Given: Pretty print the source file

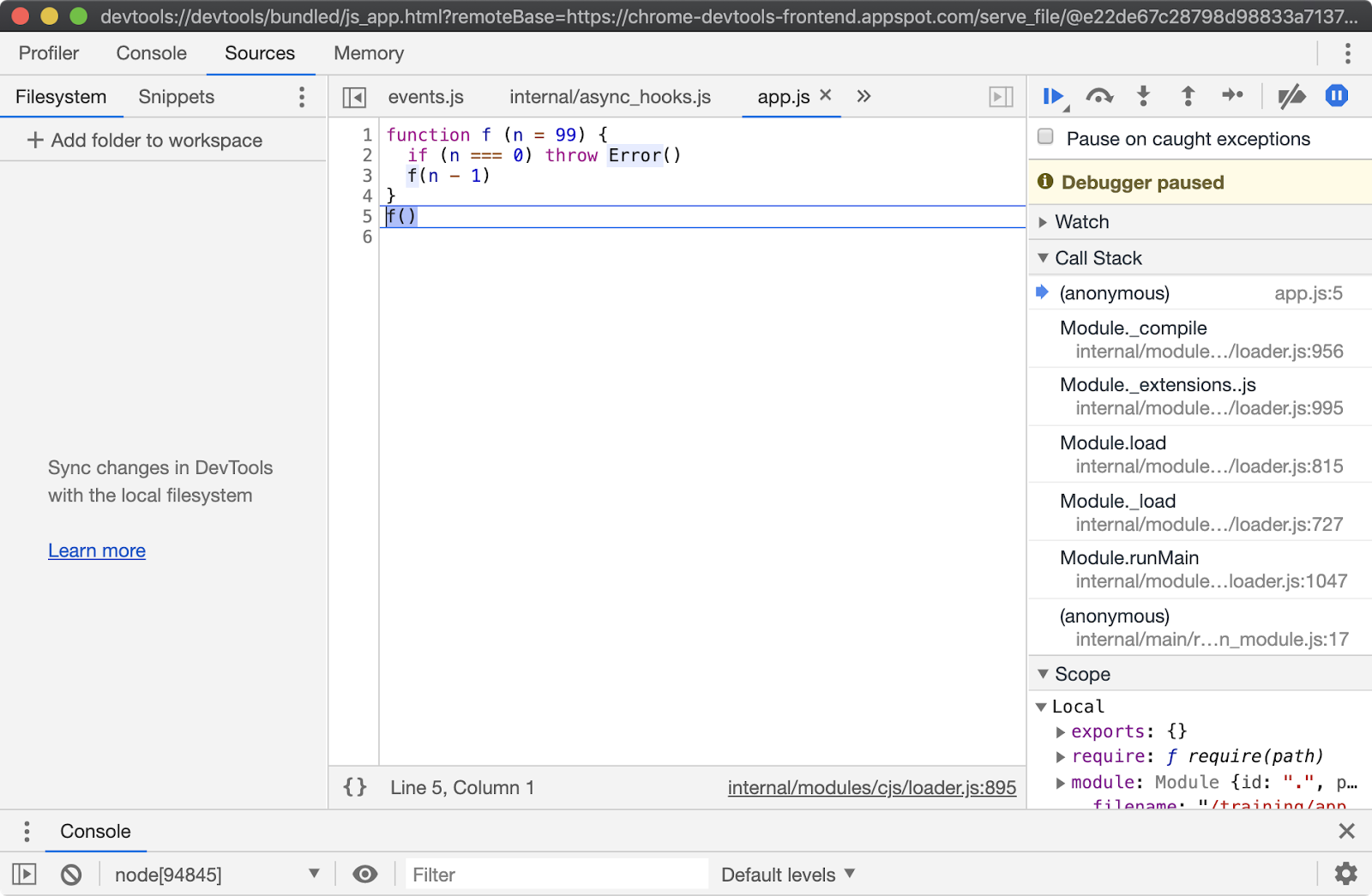Looking at the screenshot, I should (355, 787).
